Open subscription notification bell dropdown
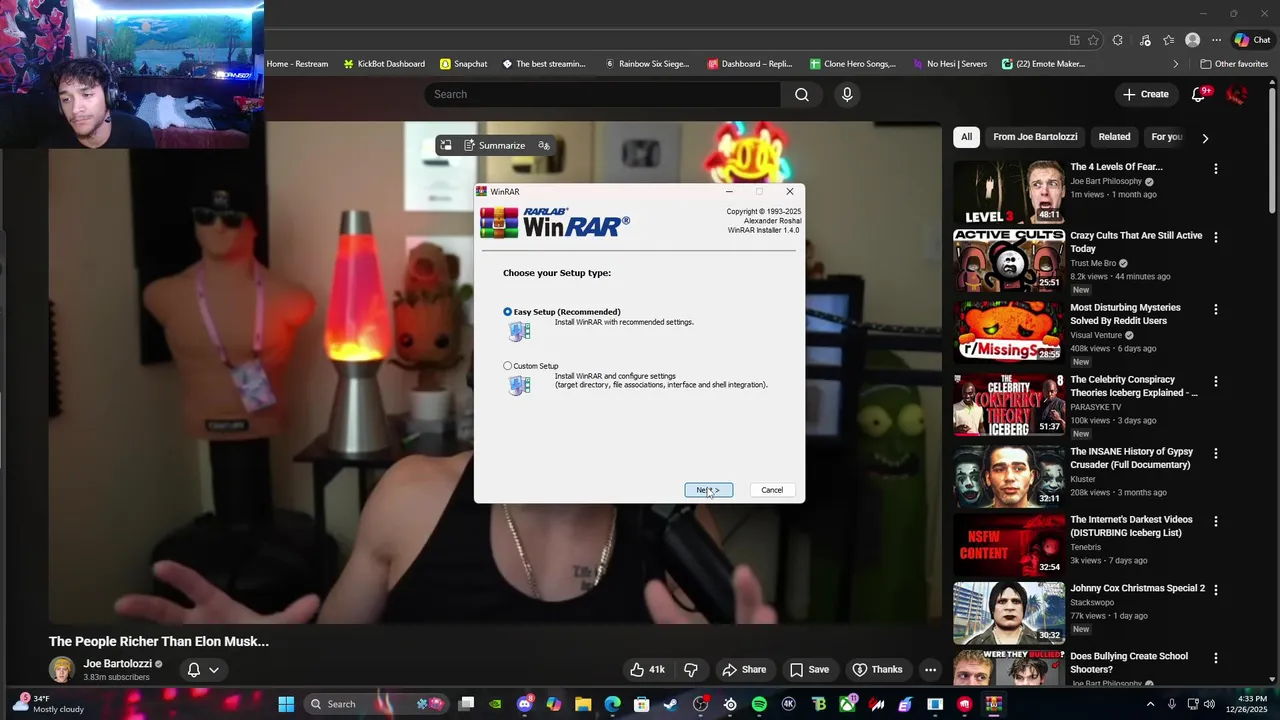1280x720 pixels. click(203, 670)
